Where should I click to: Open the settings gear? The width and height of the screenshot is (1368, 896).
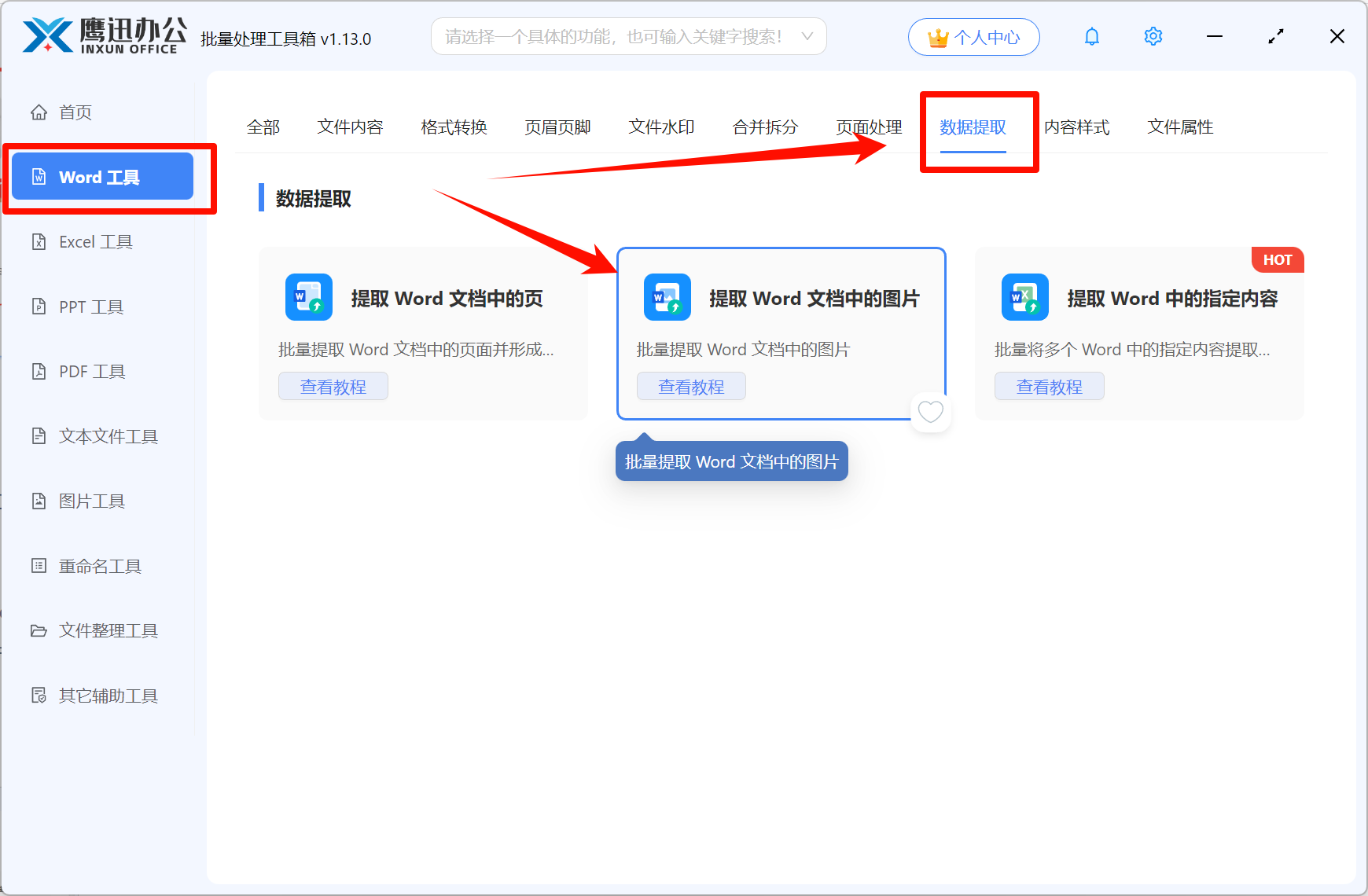tap(1153, 36)
